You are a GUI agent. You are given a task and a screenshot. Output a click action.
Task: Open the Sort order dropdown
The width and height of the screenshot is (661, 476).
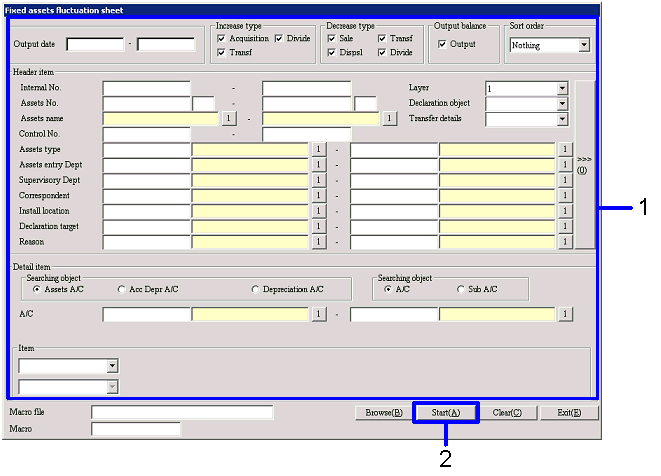[x=584, y=45]
